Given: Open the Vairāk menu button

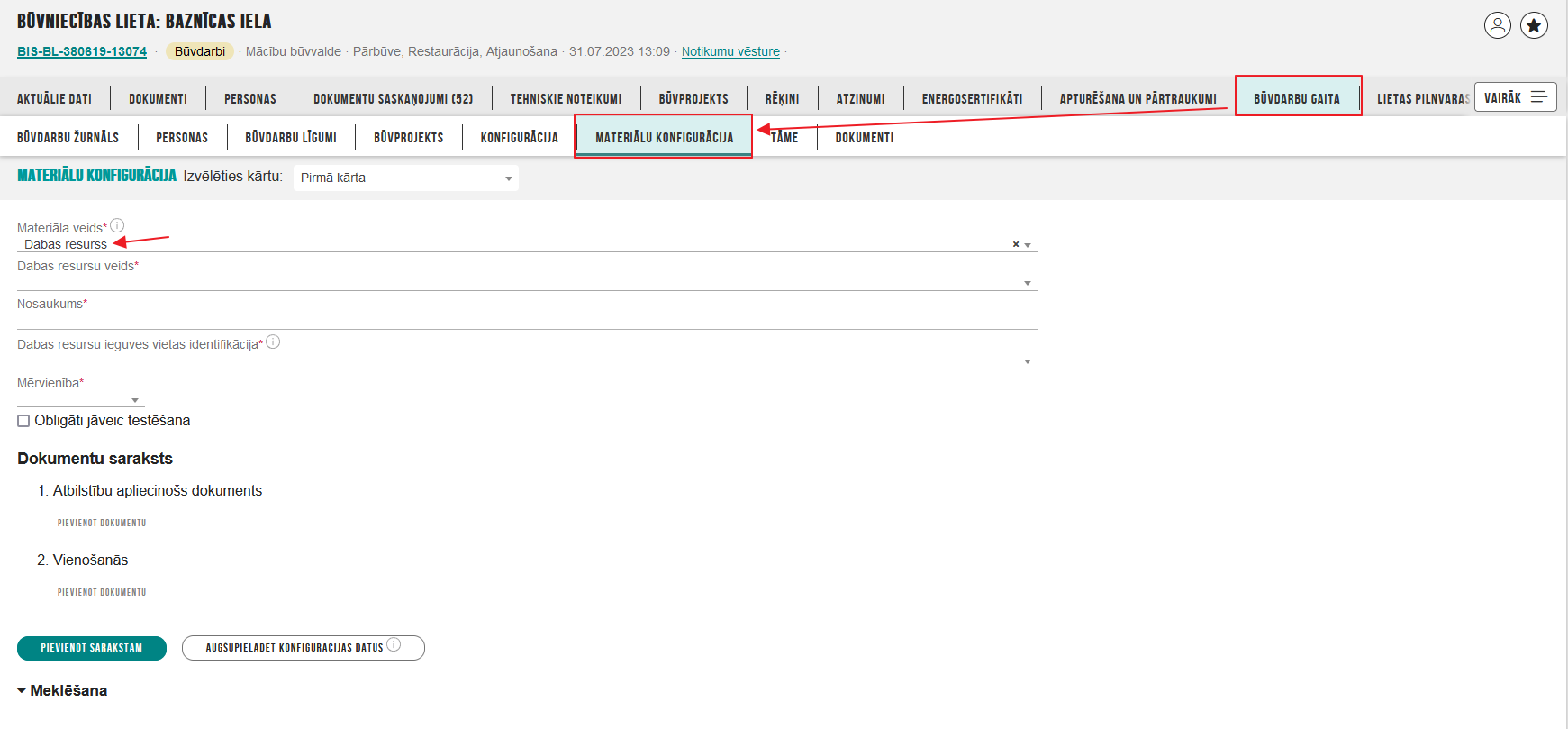Looking at the screenshot, I should (x=1516, y=97).
